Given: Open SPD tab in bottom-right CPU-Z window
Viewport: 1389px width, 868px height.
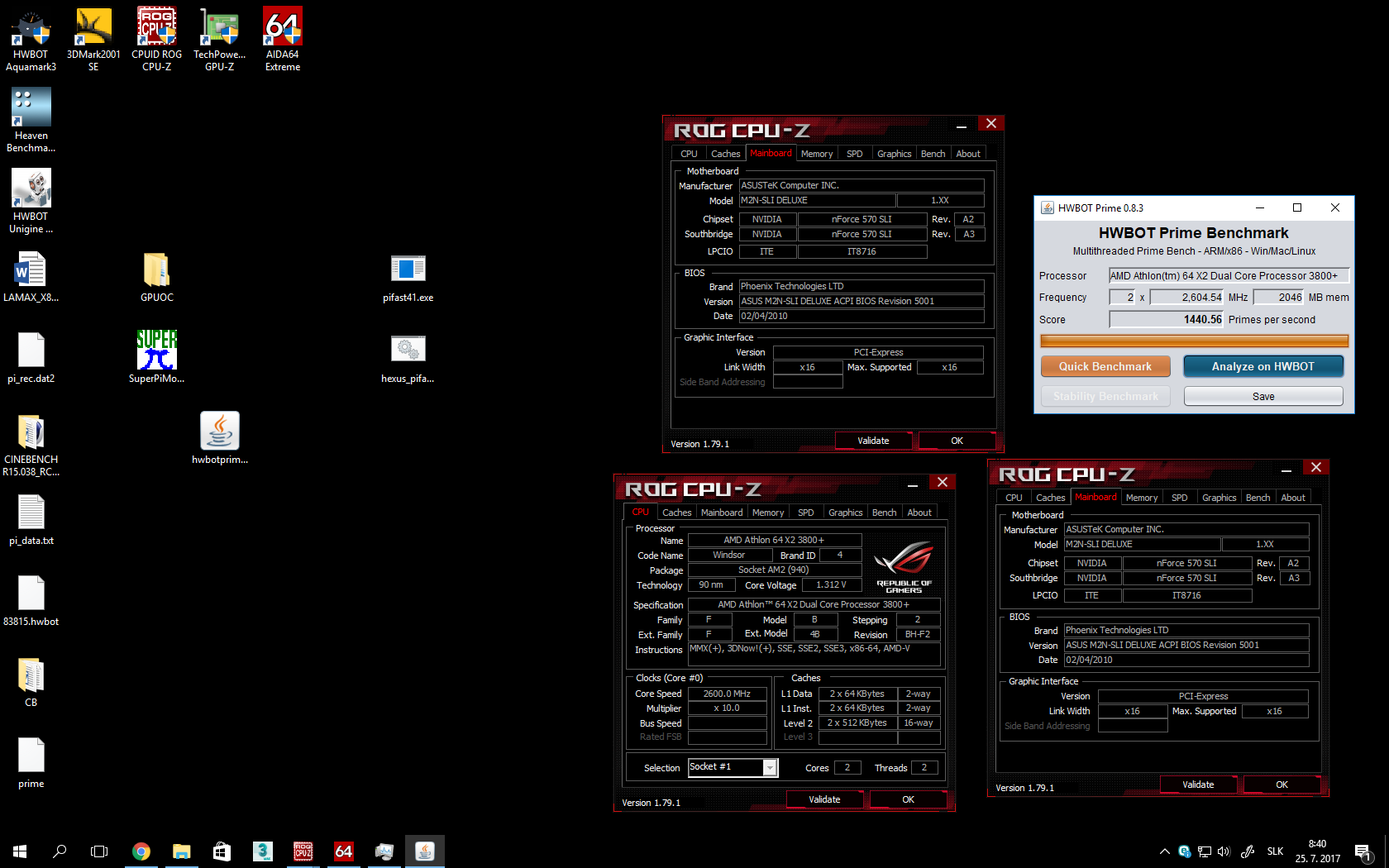Looking at the screenshot, I should (1180, 498).
